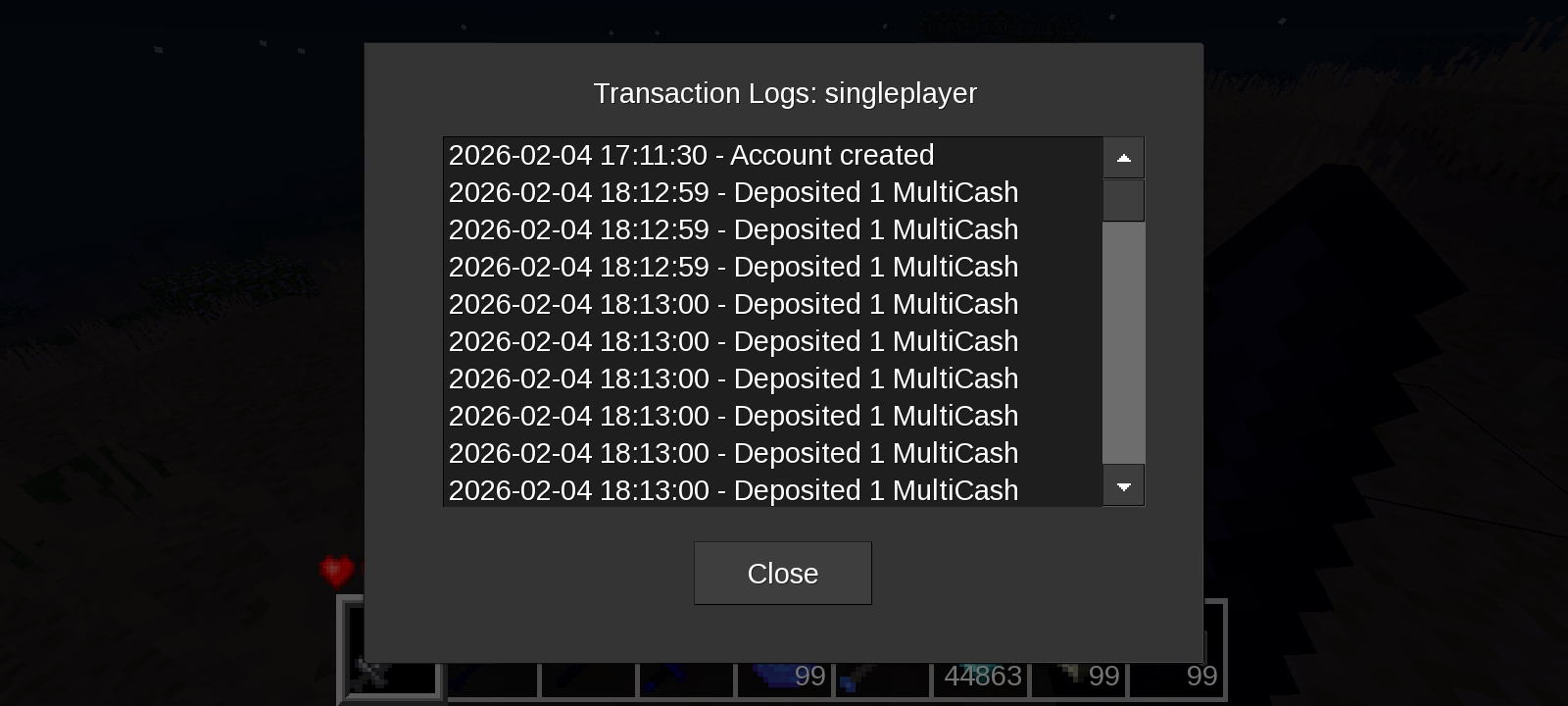Select the first 18:12:59 deposit entry
Viewport: 1568px width, 706px height.
coord(772,192)
